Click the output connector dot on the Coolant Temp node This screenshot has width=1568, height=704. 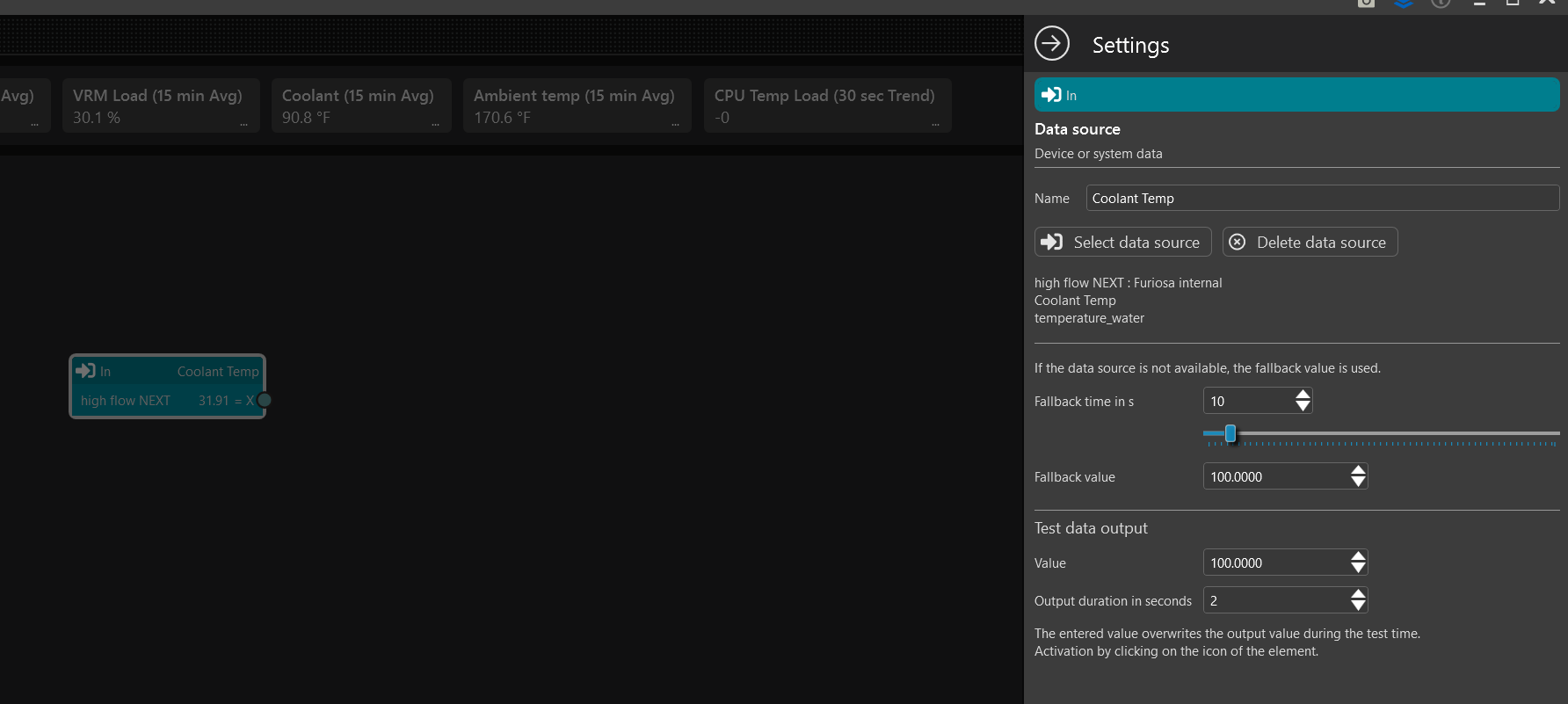264,401
